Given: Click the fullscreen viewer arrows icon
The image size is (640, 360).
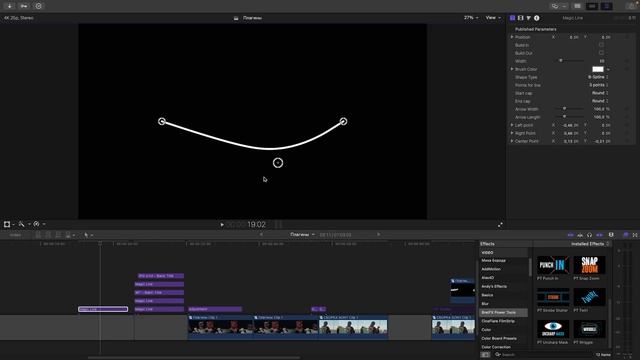Looking at the screenshot, I should click(500, 224).
